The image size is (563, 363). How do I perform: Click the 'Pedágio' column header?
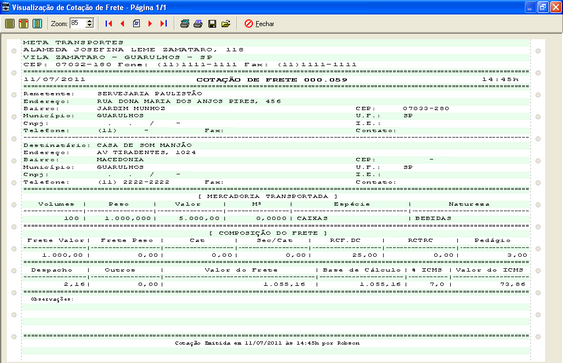[492, 241]
